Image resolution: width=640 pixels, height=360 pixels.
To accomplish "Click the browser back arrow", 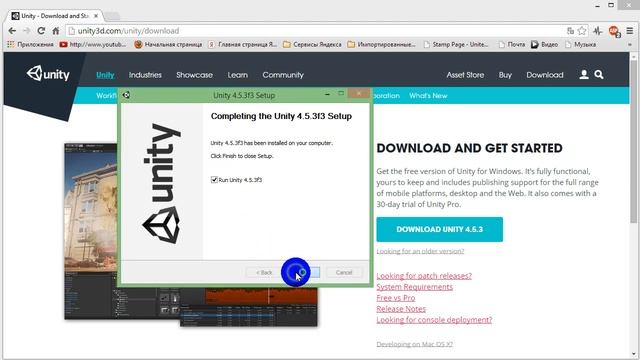I will (x=12, y=31).
